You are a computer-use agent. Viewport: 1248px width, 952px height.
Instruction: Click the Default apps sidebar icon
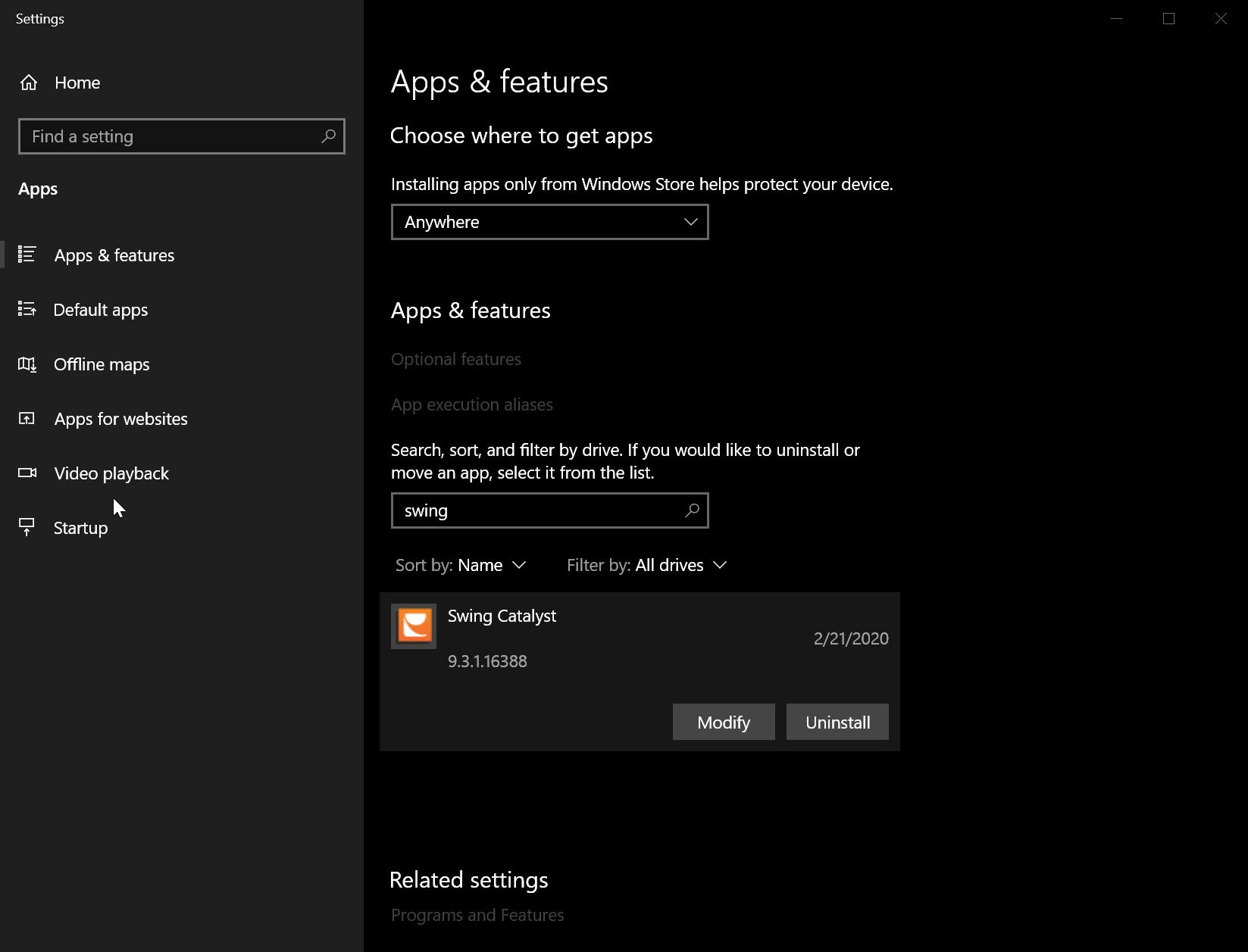[27, 309]
